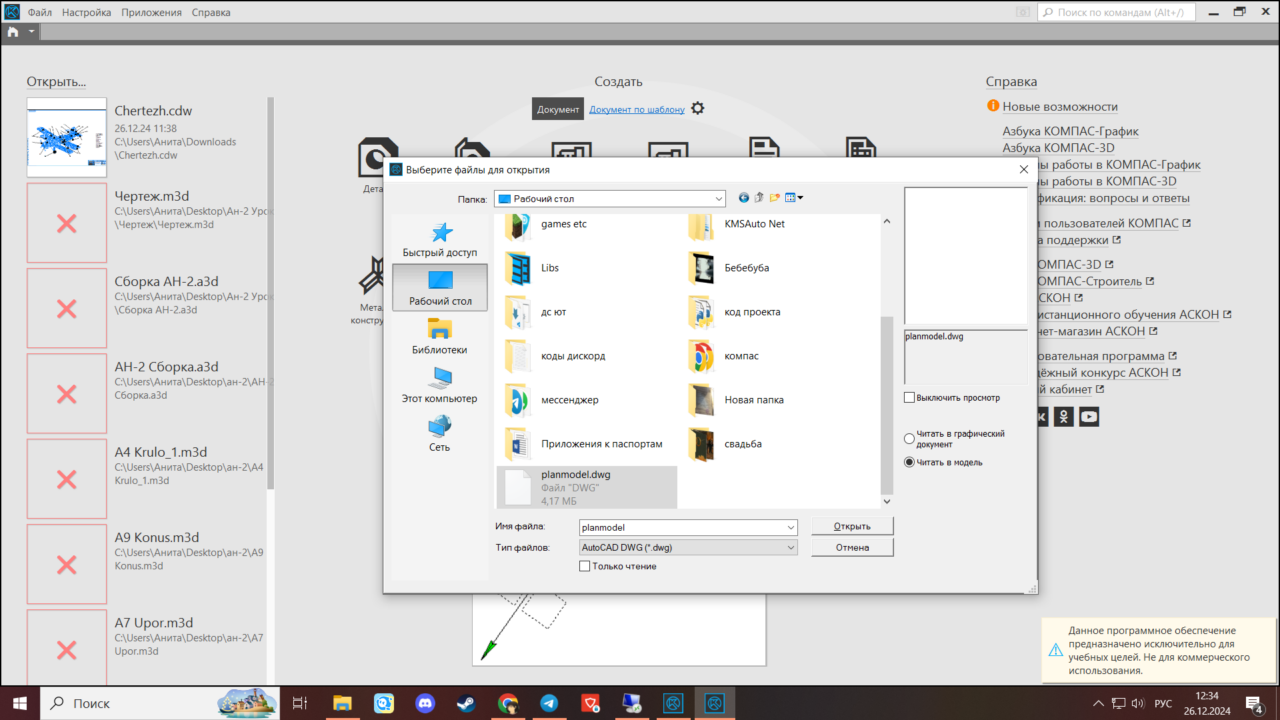This screenshot has height=720, width=1280.
Task: Open the Настройка menu
Action: tap(87, 12)
